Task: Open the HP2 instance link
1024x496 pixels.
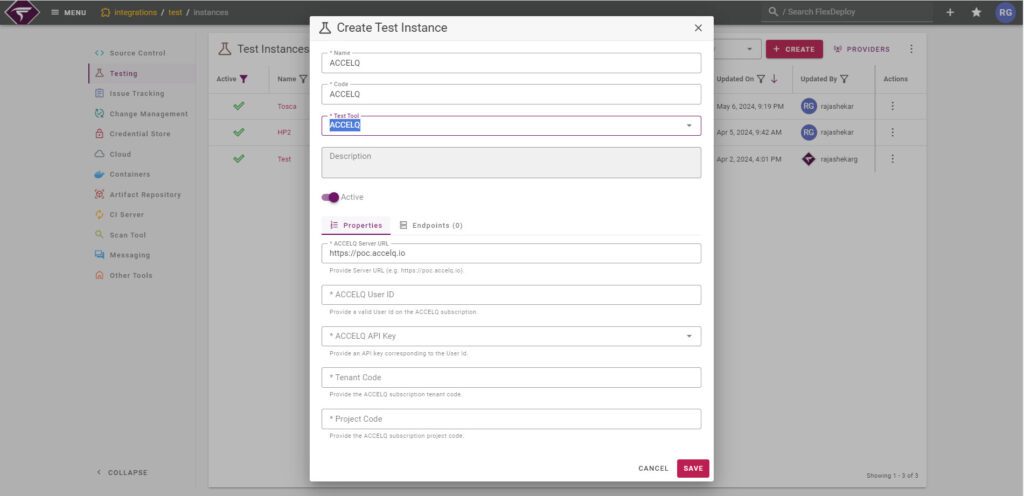Action: coord(284,132)
